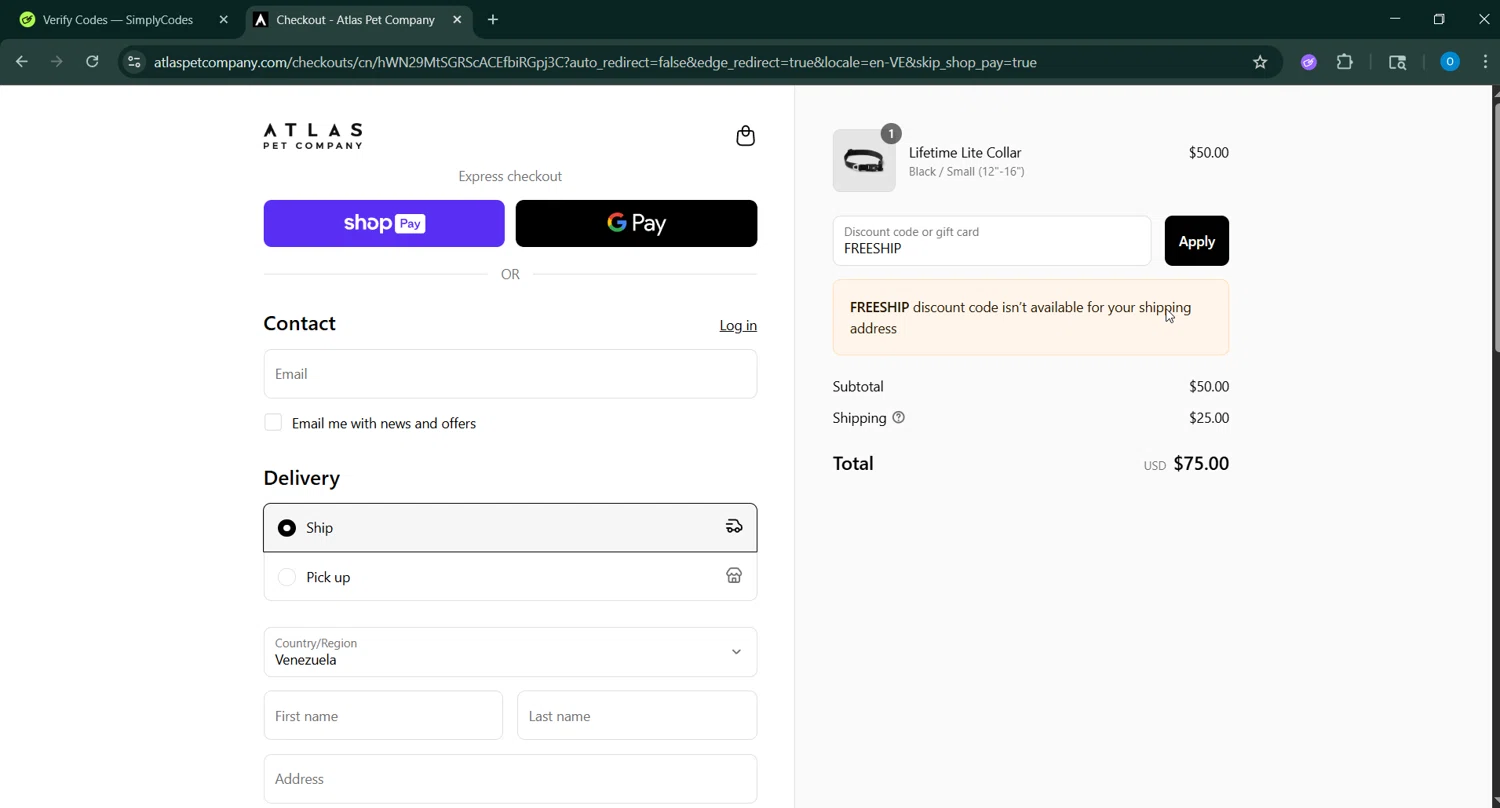The image size is (1500, 808).
Task: Click the Lifetime Lite Collar product thumbnail
Action: click(864, 160)
